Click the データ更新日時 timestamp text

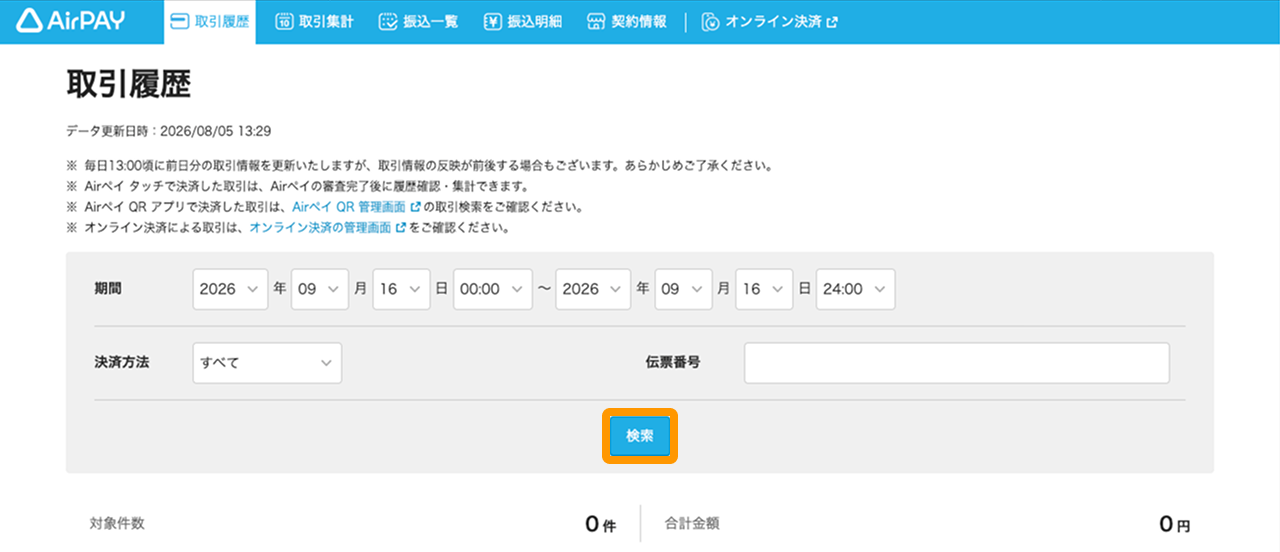(169, 131)
